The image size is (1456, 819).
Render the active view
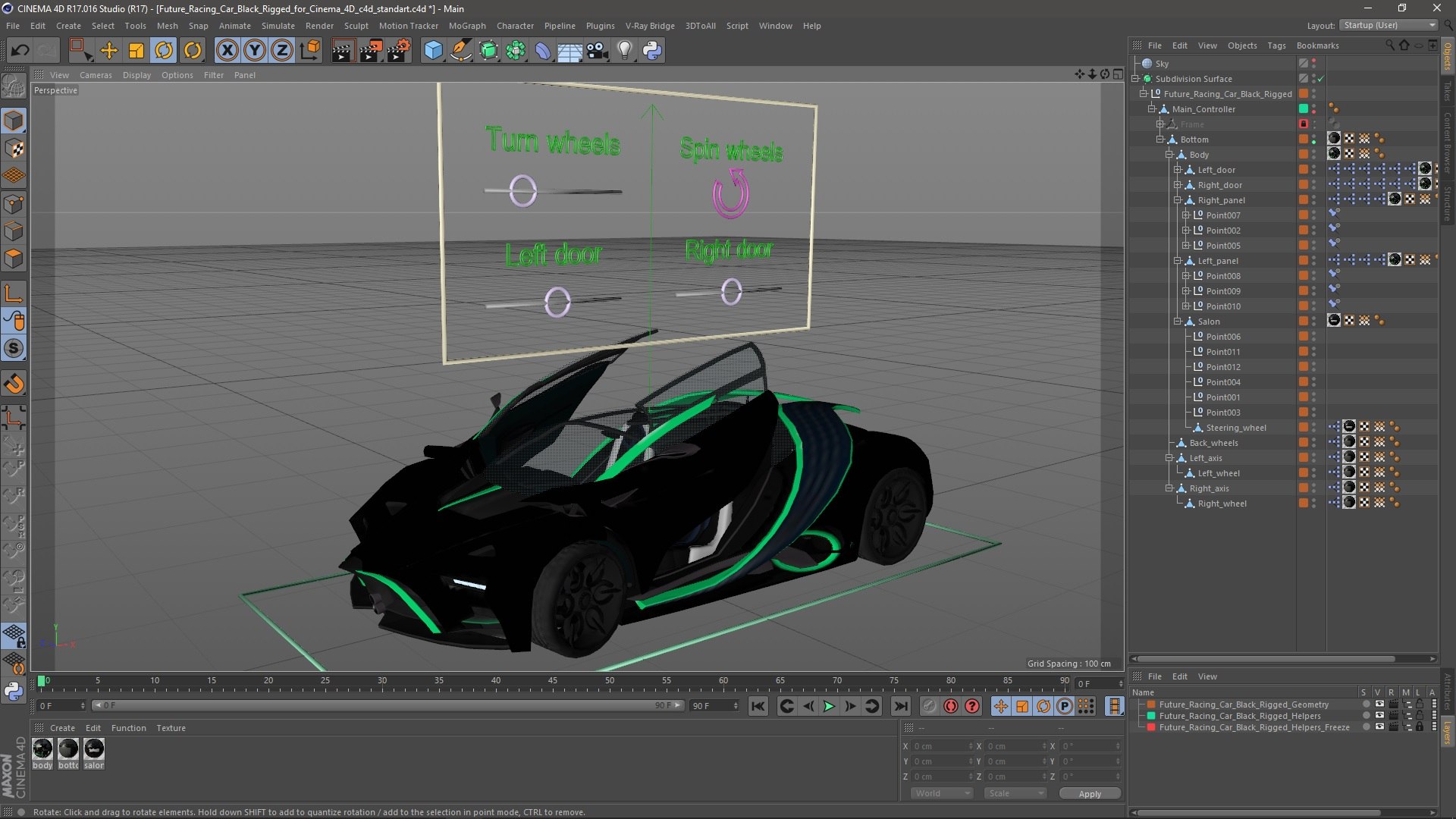pos(343,50)
